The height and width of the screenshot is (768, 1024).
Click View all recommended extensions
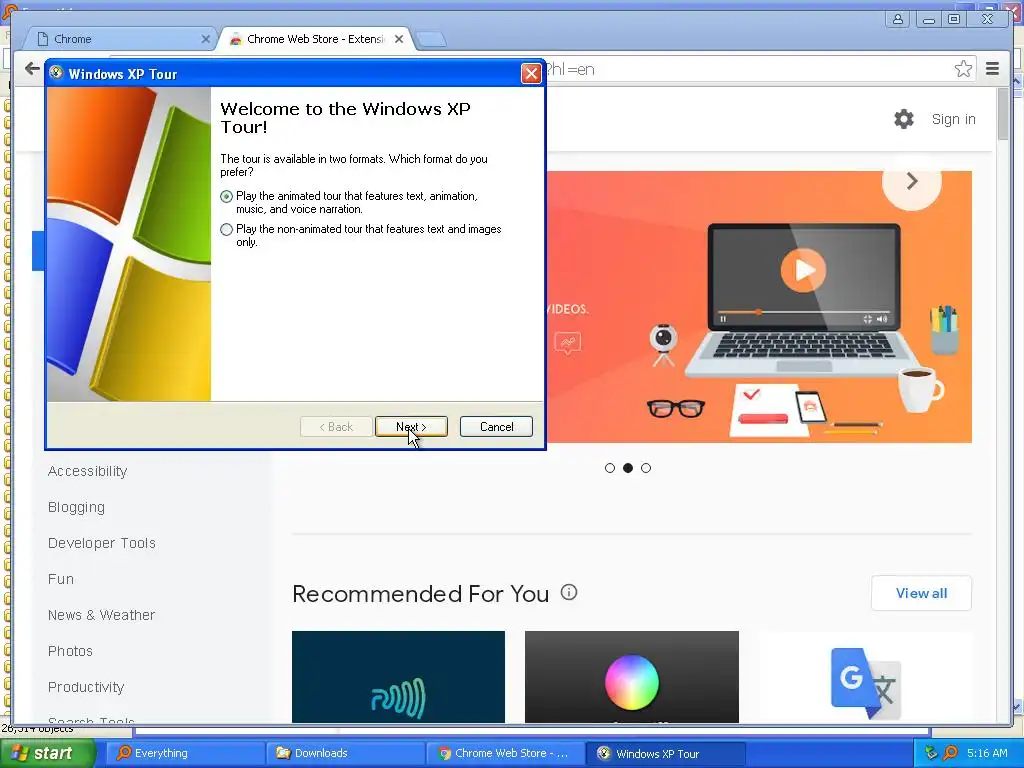click(x=921, y=593)
